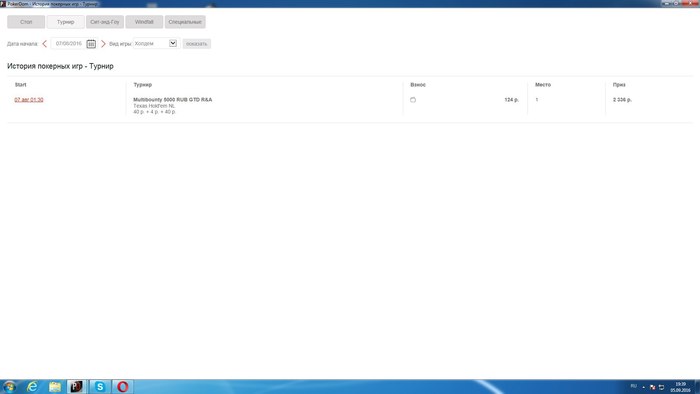700x394 pixels.
Task: Switch to PokerDom app on taskbar
Action: [77, 386]
